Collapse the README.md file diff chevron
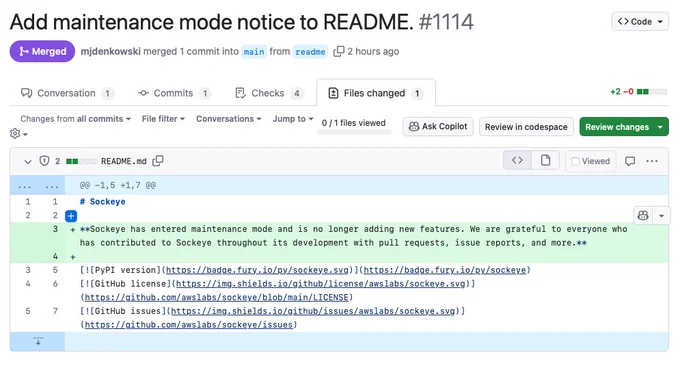680x368 pixels. [x=28, y=161]
